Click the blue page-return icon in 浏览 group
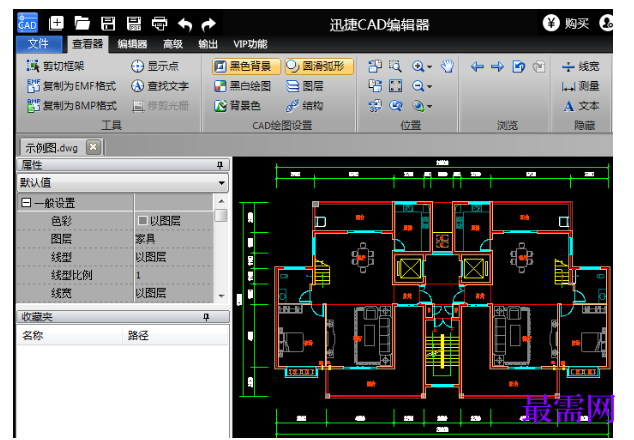Screen dimensions: 634x440 [x=518, y=66]
